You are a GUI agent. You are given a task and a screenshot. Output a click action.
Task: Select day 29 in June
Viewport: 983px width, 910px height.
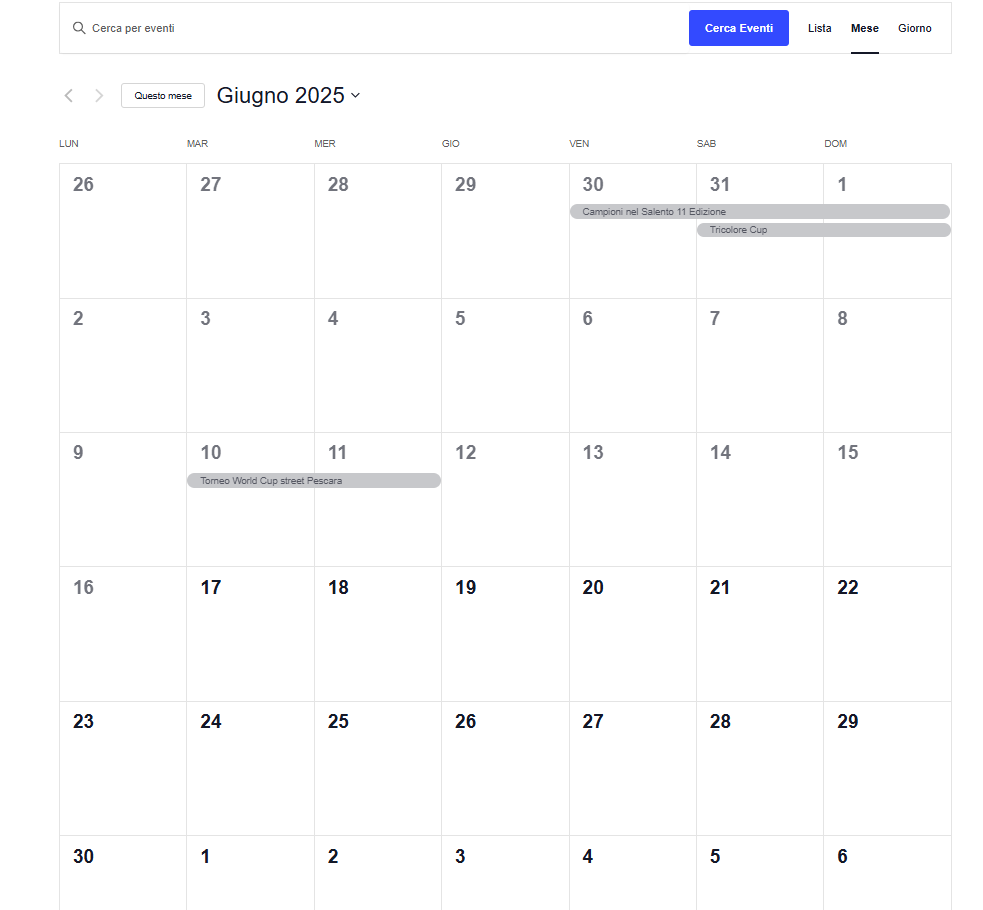848,721
